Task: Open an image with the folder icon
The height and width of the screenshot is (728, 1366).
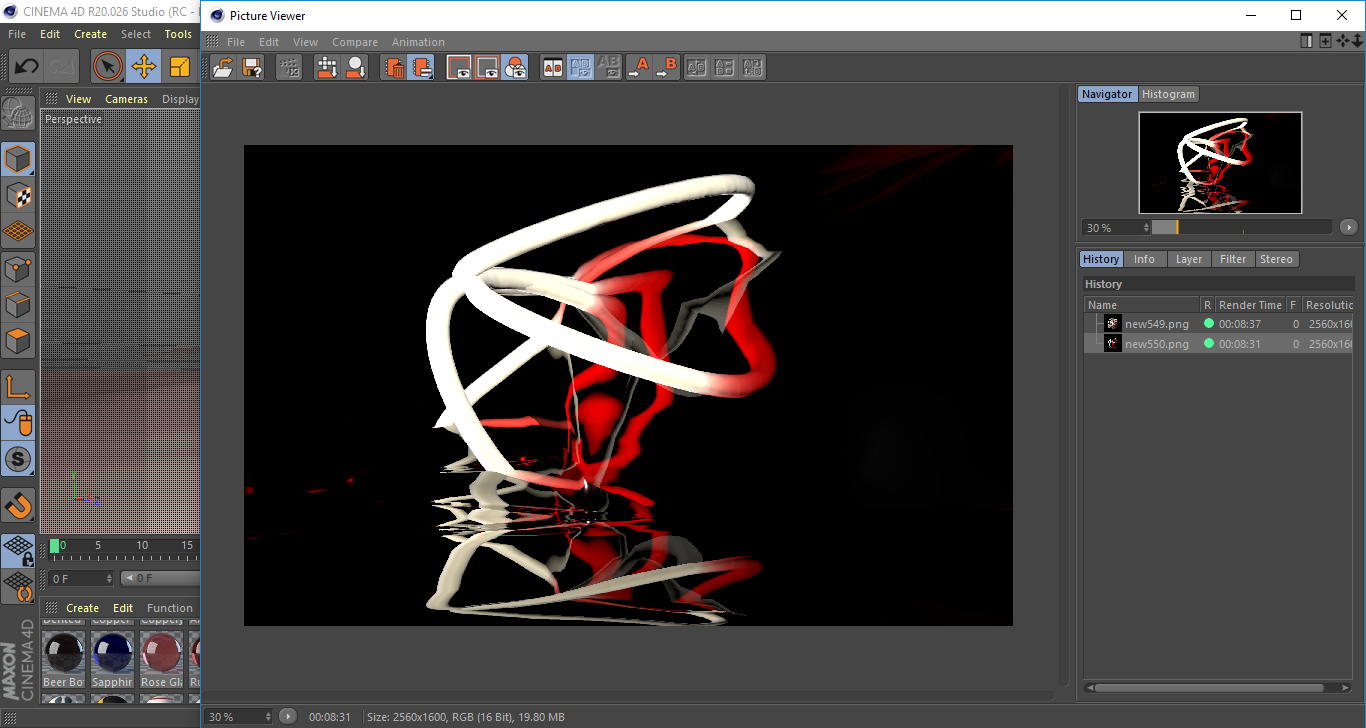Action: pyautogui.click(x=224, y=68)
